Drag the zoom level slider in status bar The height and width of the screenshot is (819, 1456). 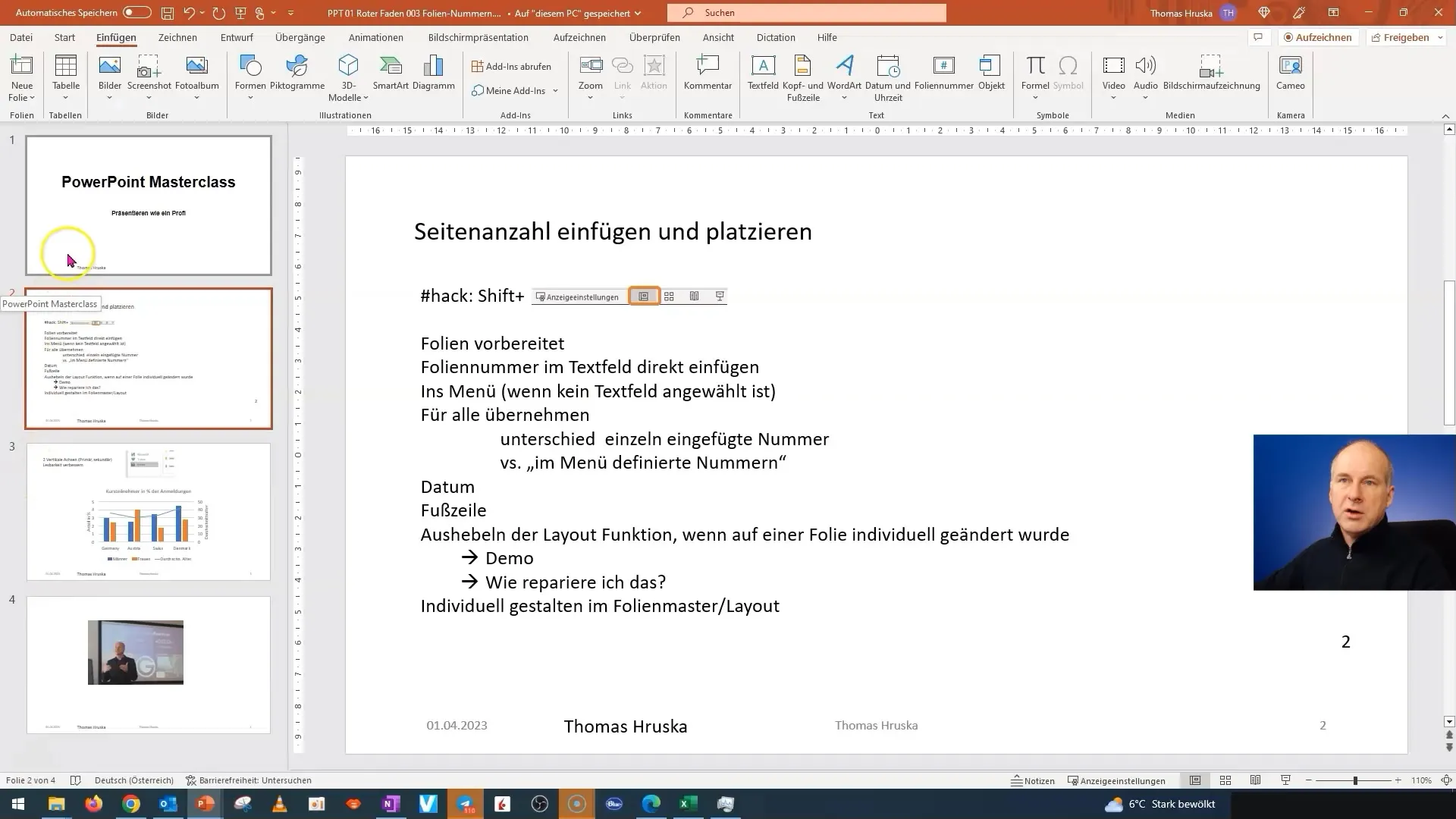pos(1354,780)
